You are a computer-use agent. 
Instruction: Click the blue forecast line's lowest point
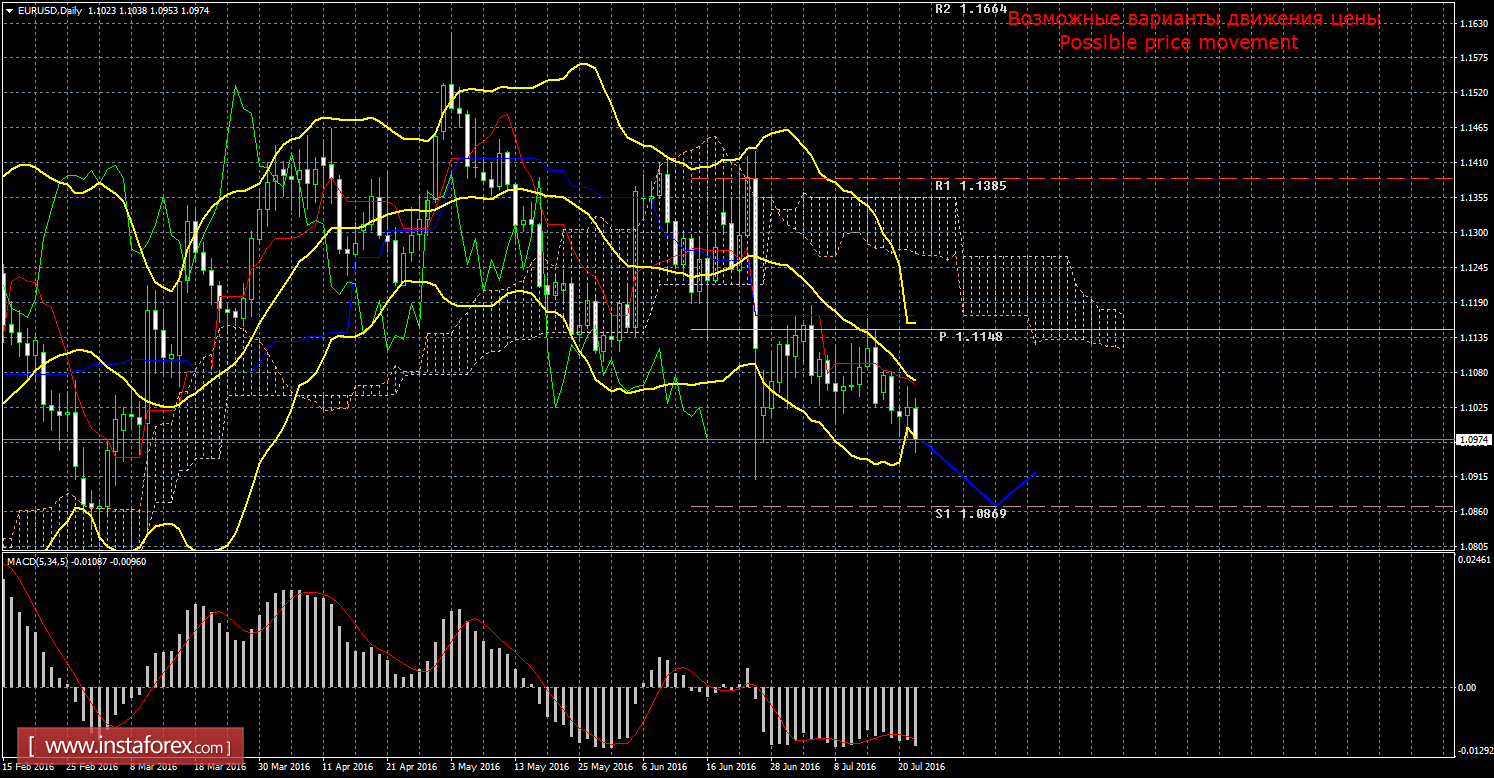993,505
